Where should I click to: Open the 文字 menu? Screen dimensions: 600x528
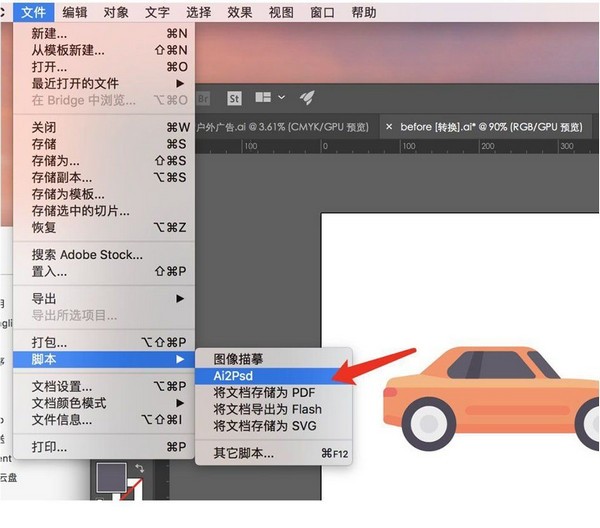coord(157,12)
